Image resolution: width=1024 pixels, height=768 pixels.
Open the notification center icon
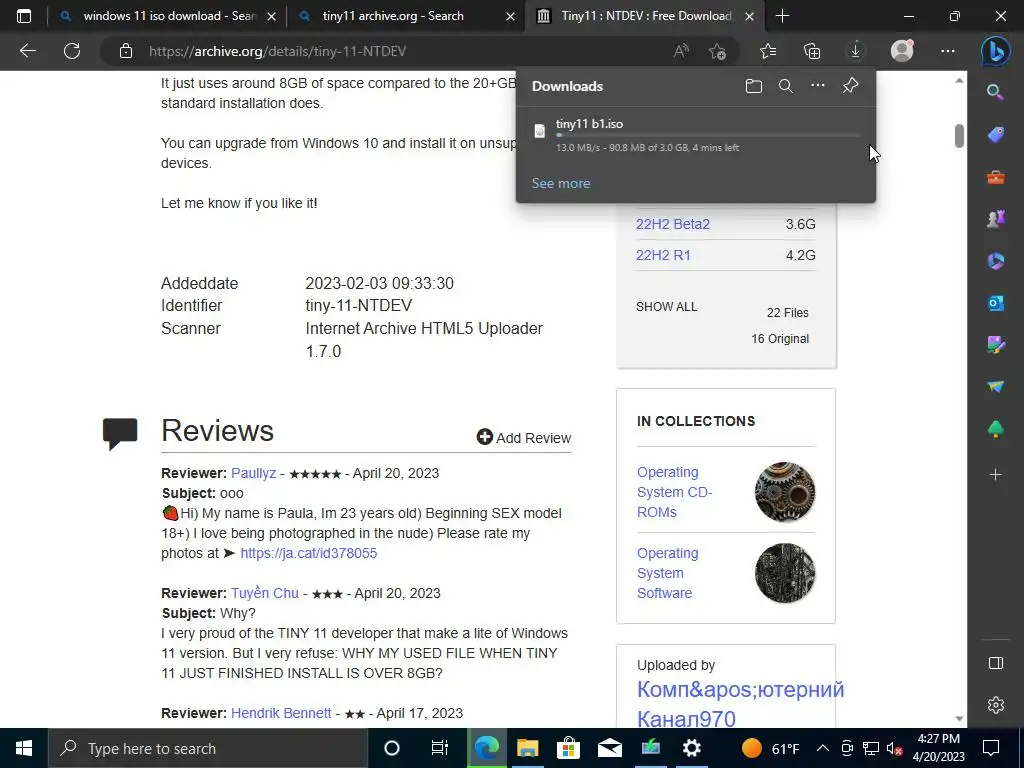click(x=991, y=748)
